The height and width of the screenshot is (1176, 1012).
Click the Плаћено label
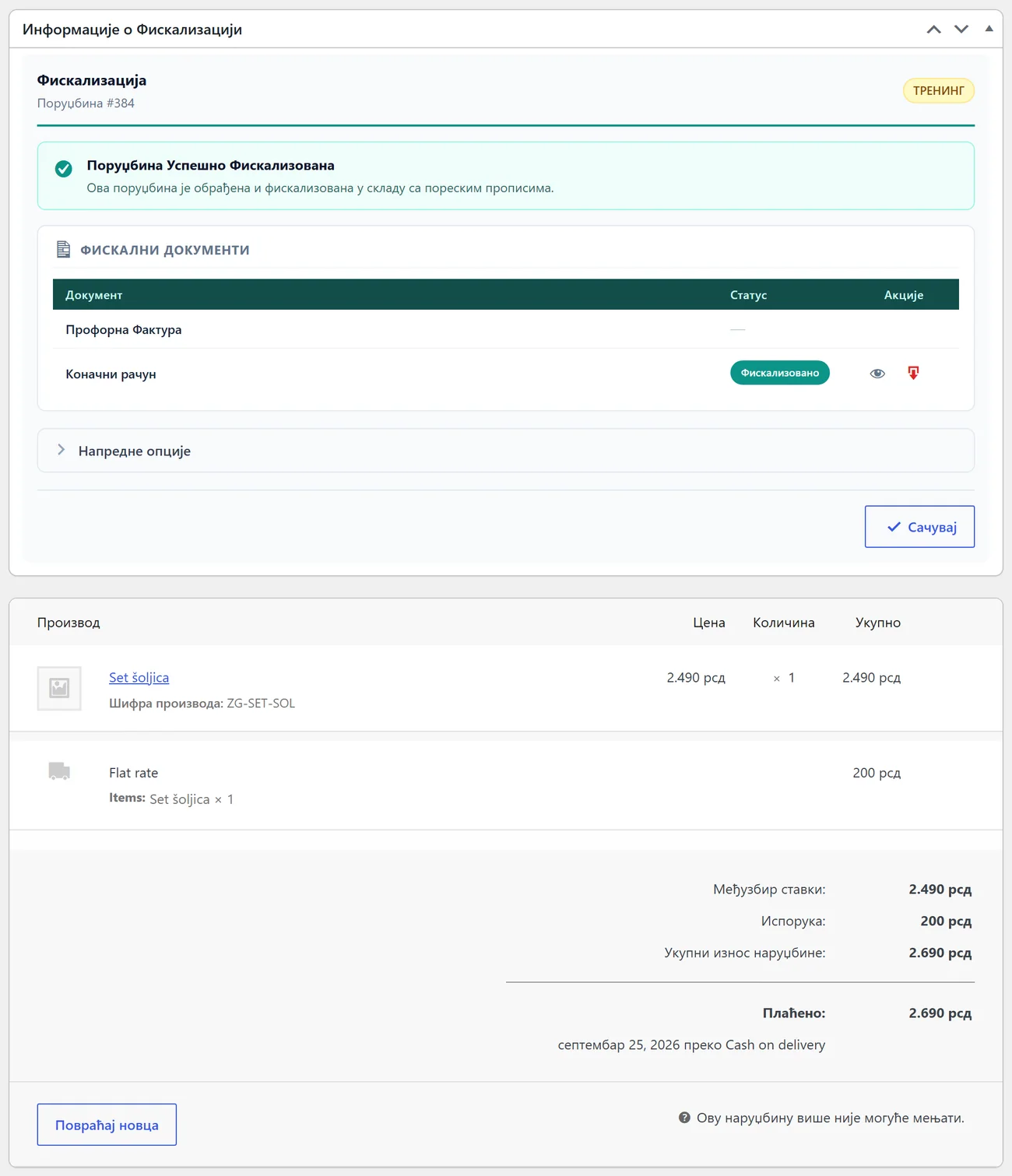point(794,1013)
